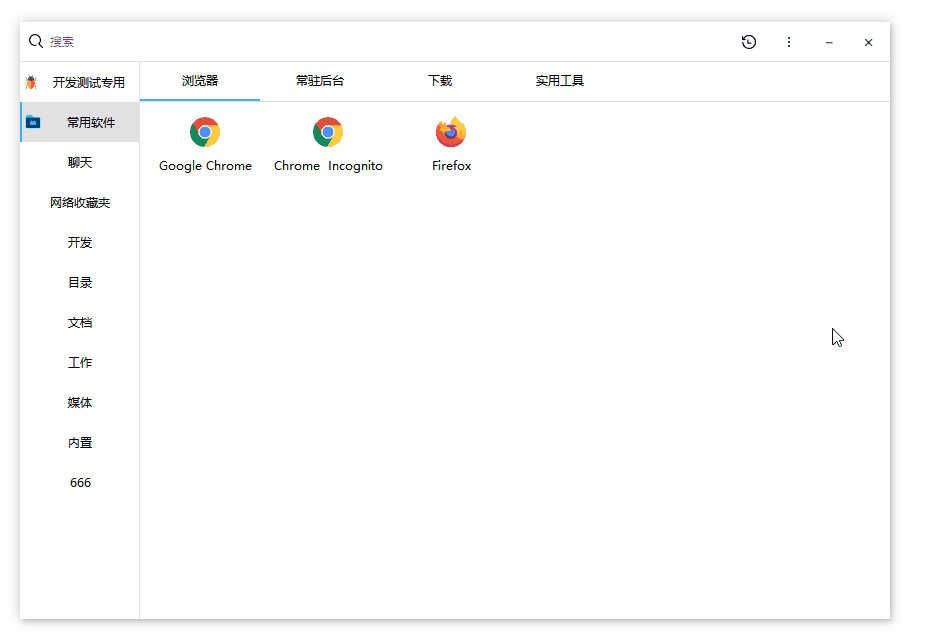Open the 文档 category

click(x=80, y=323)
